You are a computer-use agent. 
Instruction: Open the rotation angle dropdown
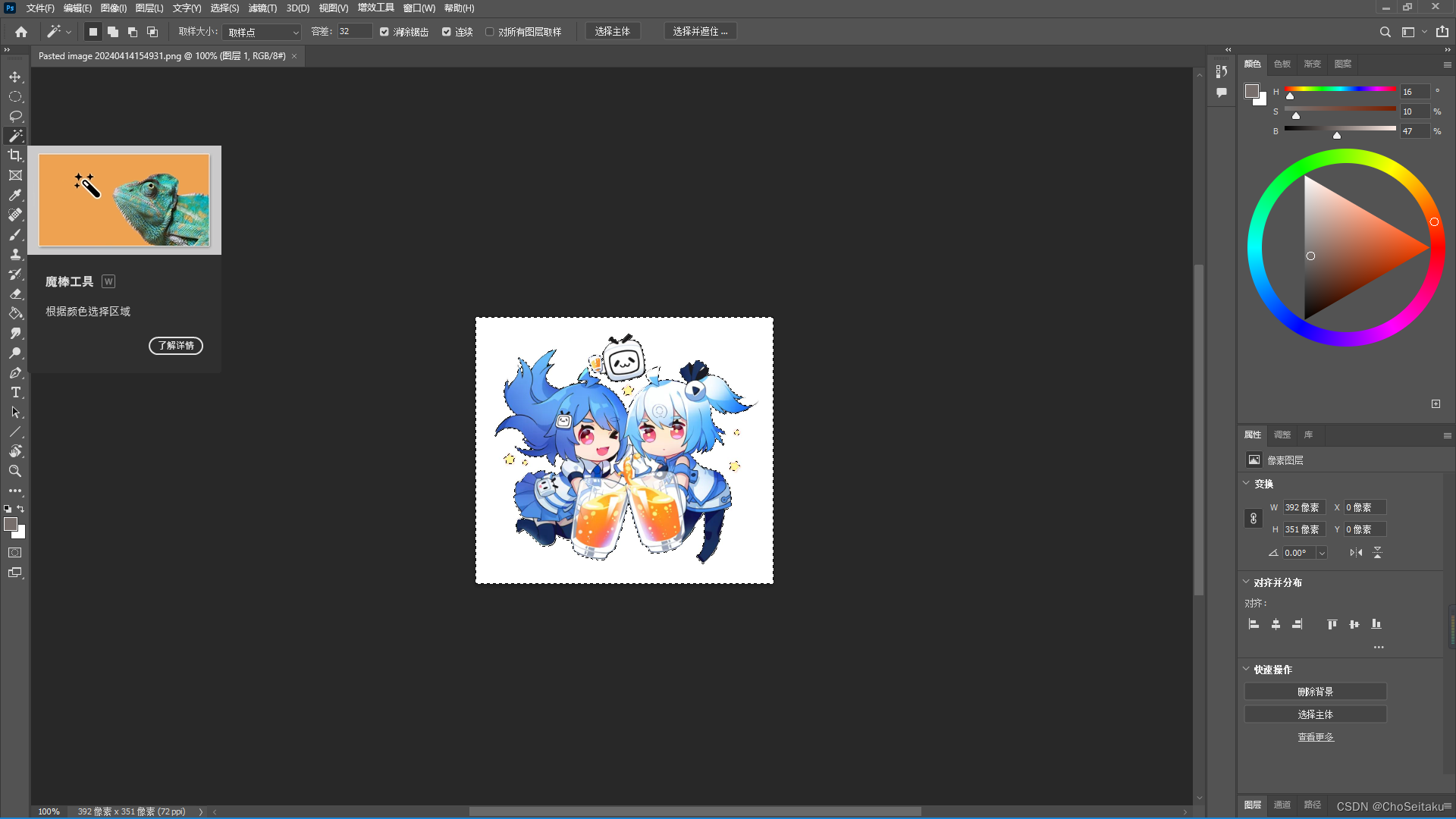1322,553
